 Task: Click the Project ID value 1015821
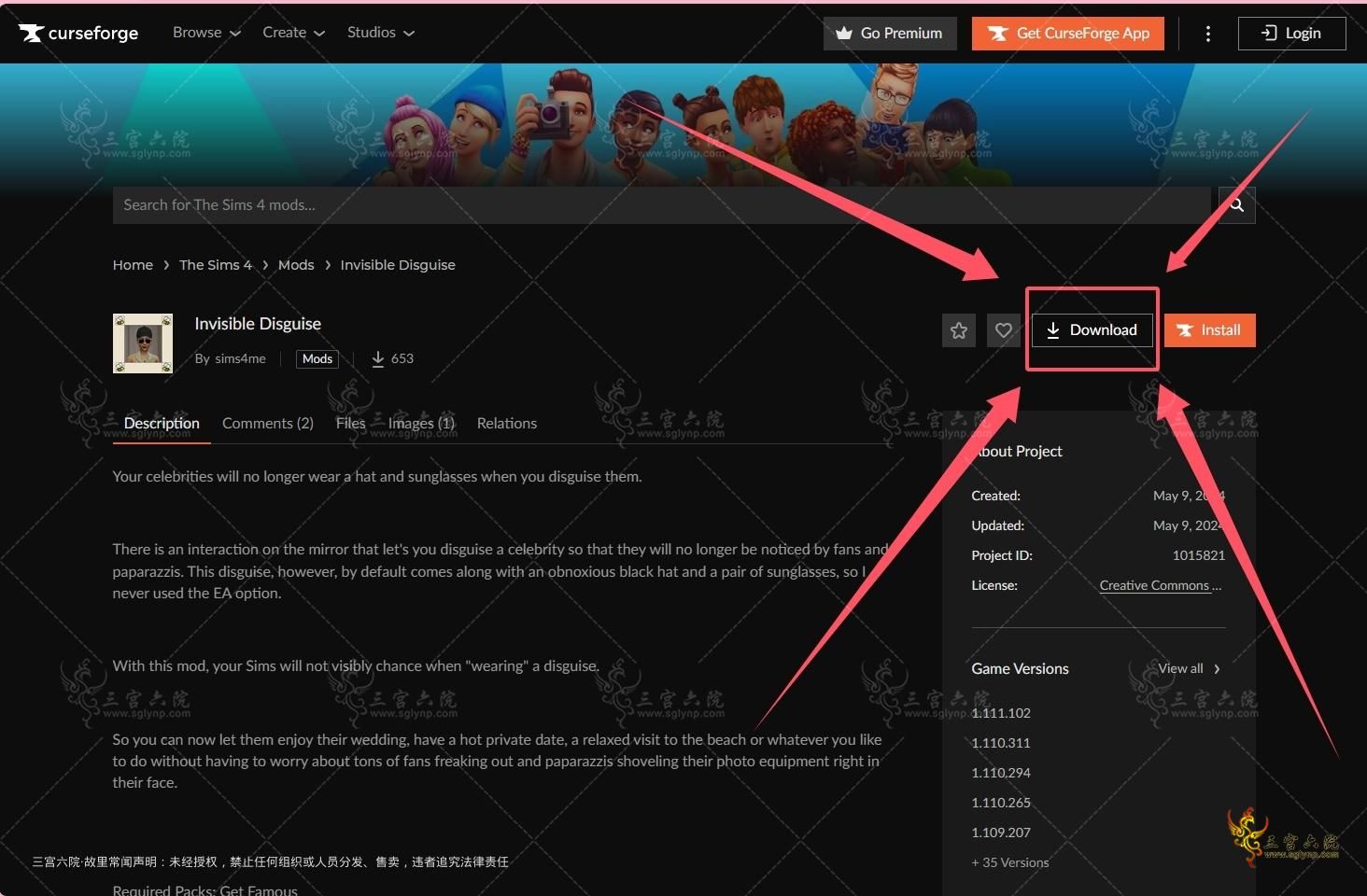(x=1199, y=555)
